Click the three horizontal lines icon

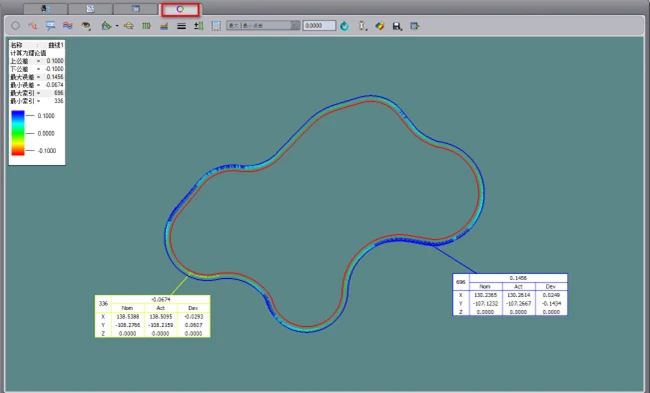pyautogui.click(x=181, y=26)
